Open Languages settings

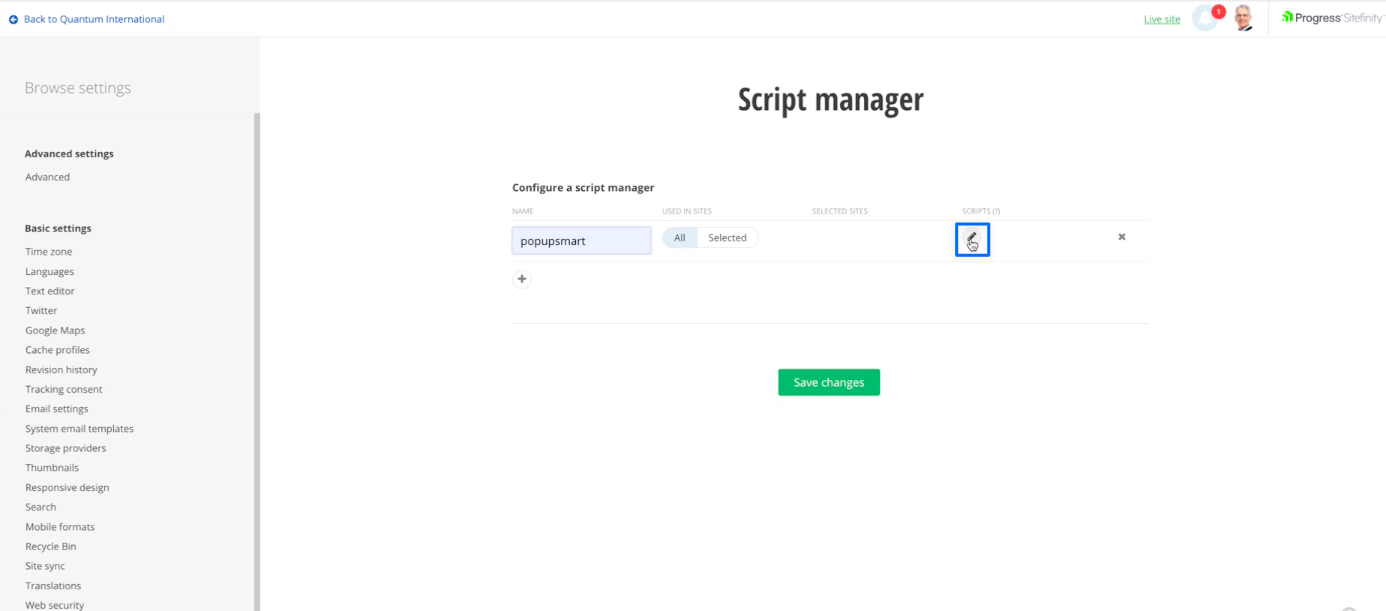50,272
